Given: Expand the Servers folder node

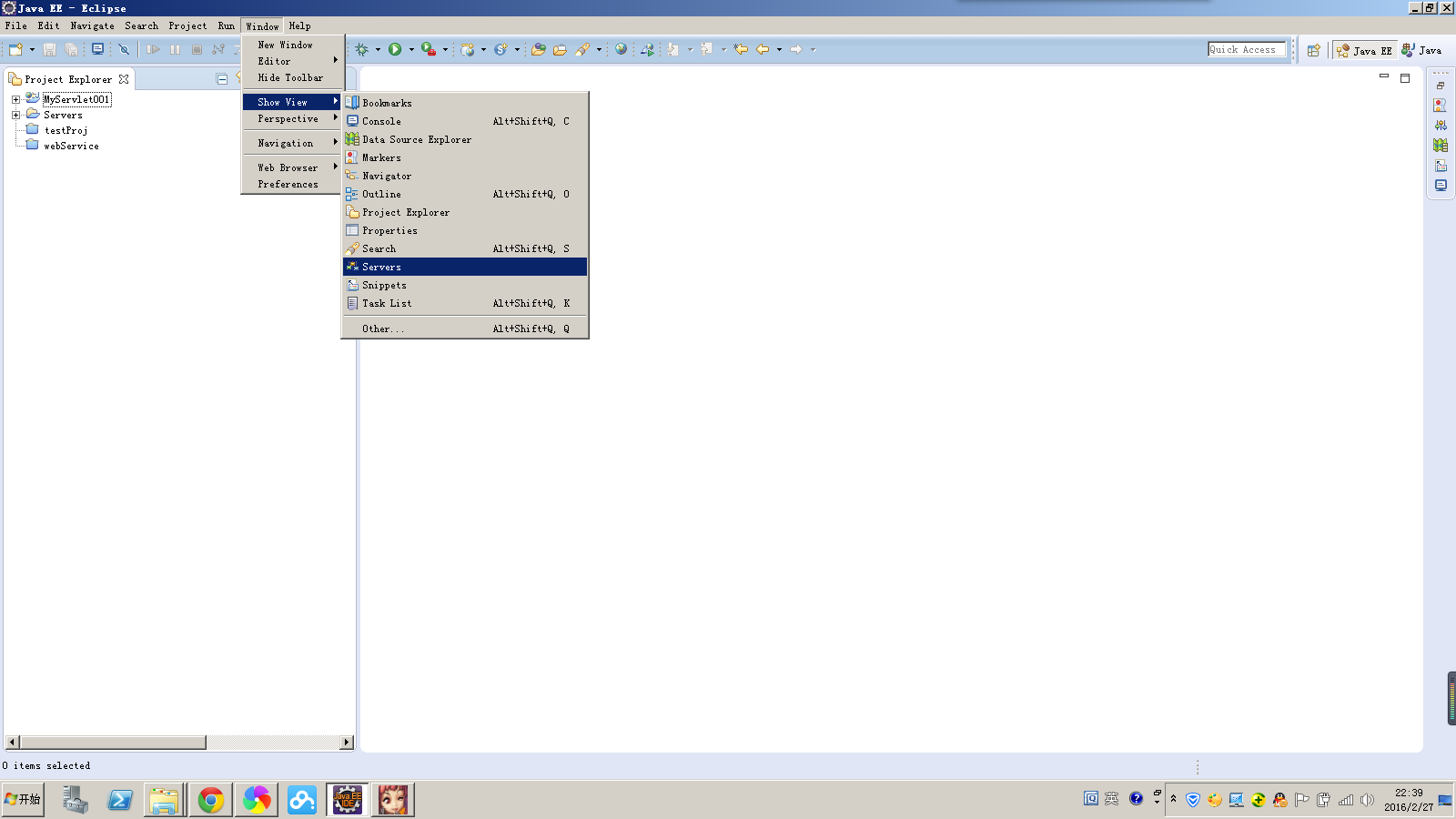Looking at the screenshot, I should click(x=15, y=116).
